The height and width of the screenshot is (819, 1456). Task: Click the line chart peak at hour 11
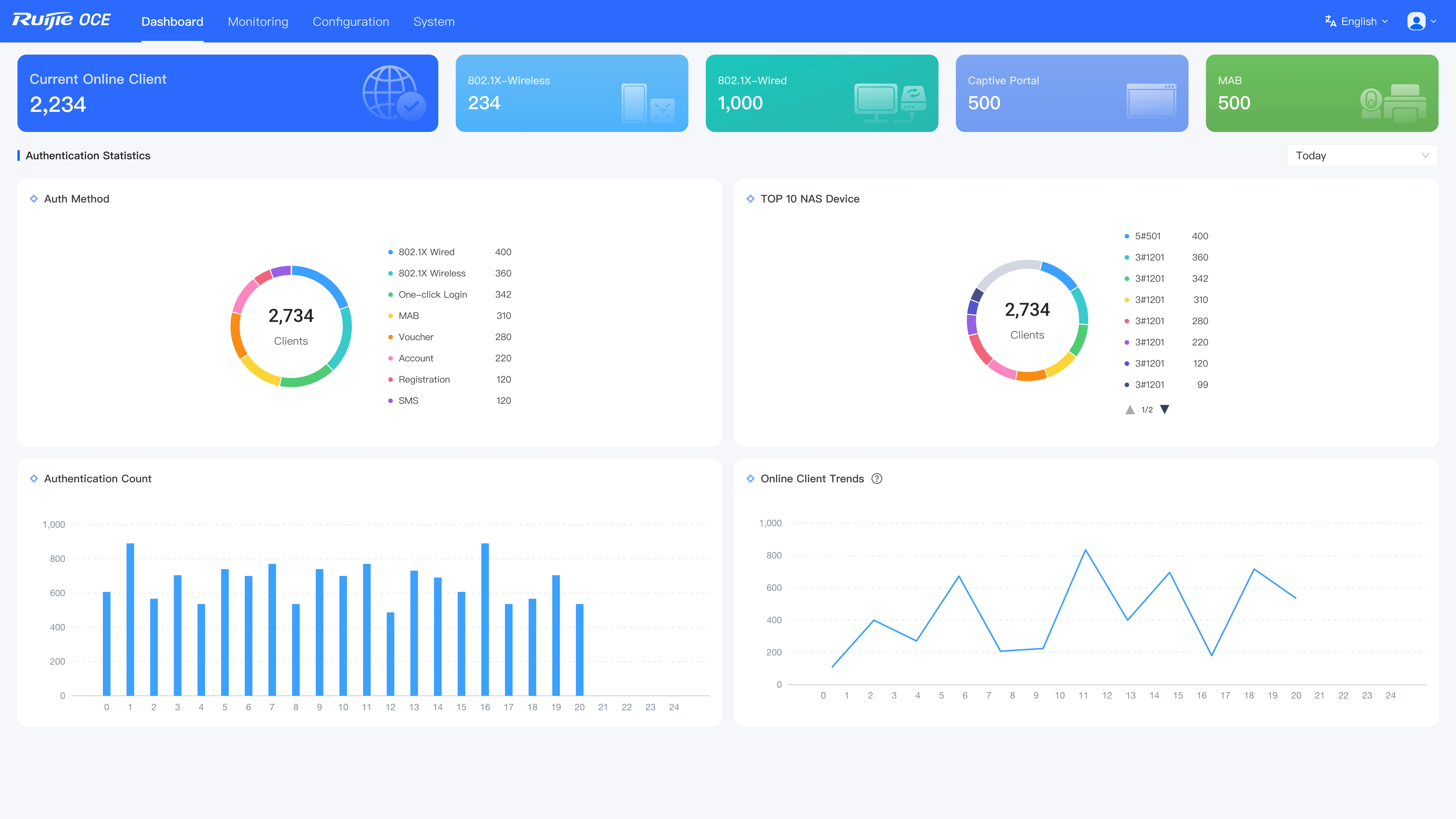pyautogui.click(x=1085, y=550)
